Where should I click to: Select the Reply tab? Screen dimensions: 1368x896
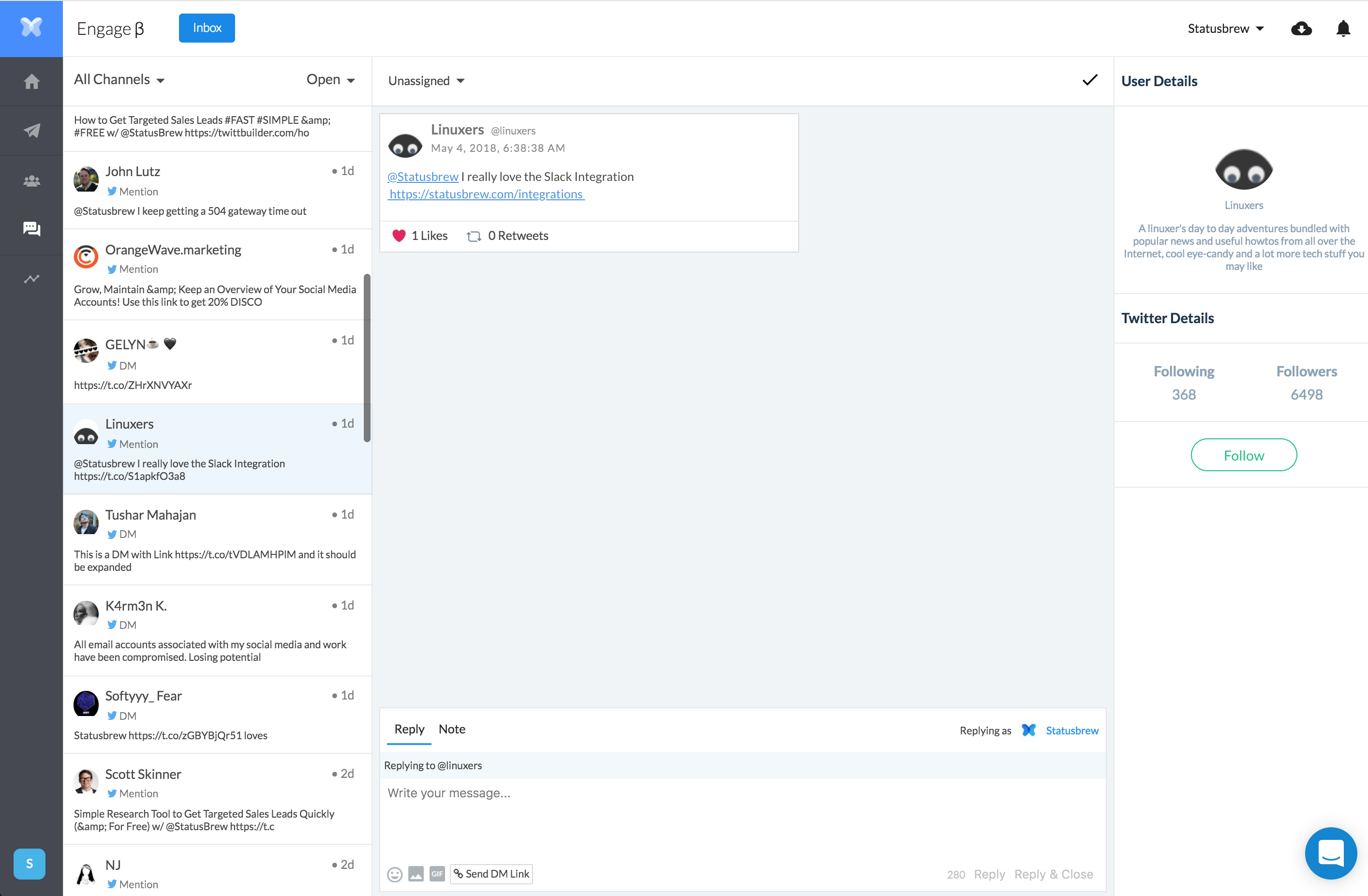coord(409,729)
